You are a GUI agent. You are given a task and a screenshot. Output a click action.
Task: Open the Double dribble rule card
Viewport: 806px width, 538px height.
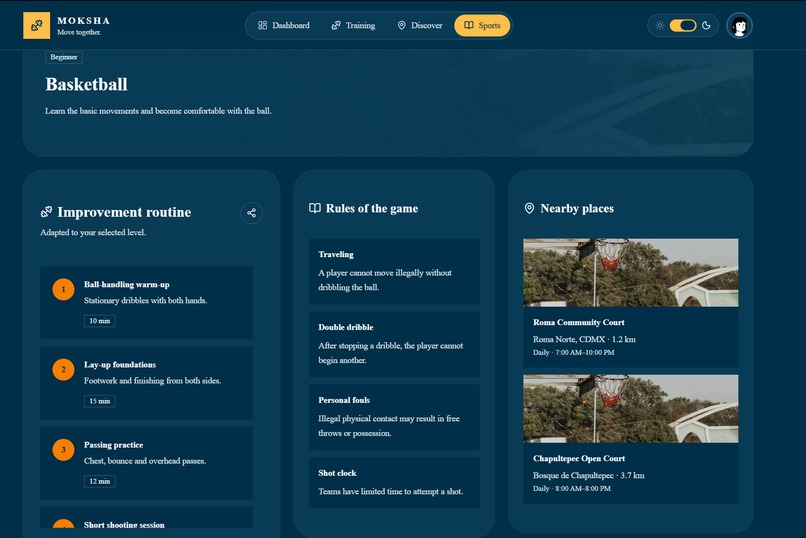394,344
